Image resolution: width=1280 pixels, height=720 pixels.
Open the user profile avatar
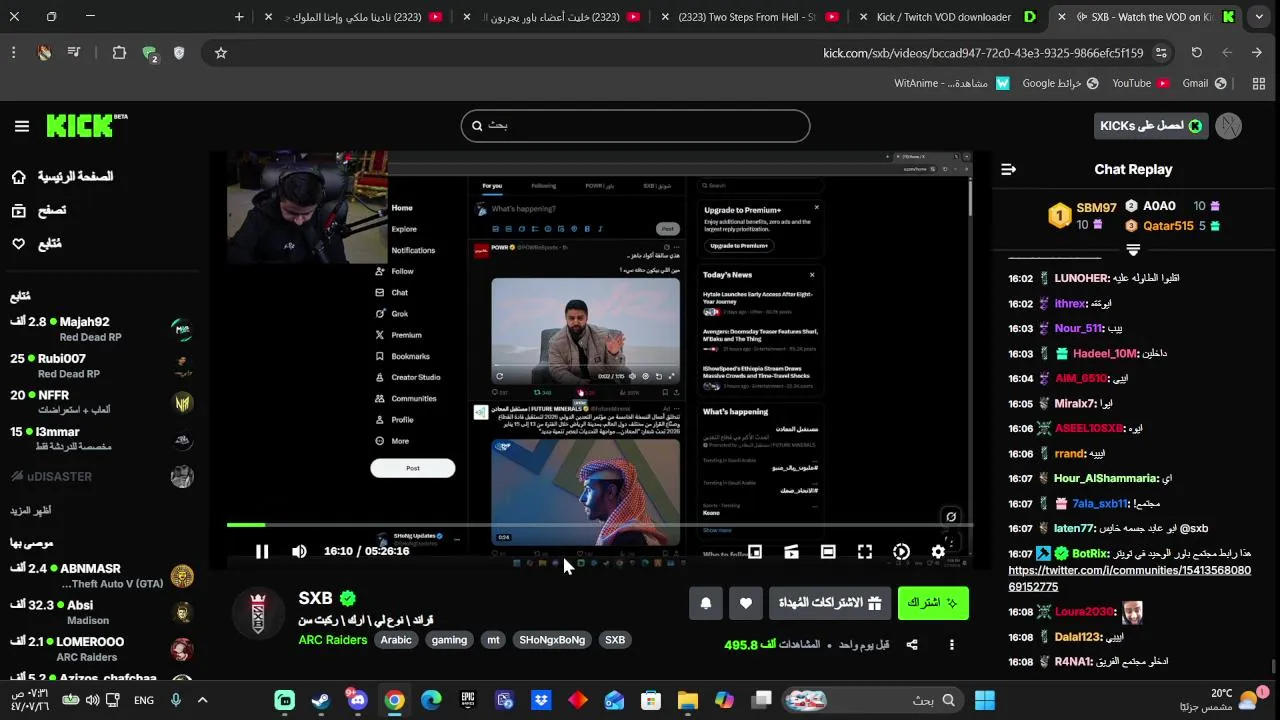pyautogui.click(x=1228, y=126)
